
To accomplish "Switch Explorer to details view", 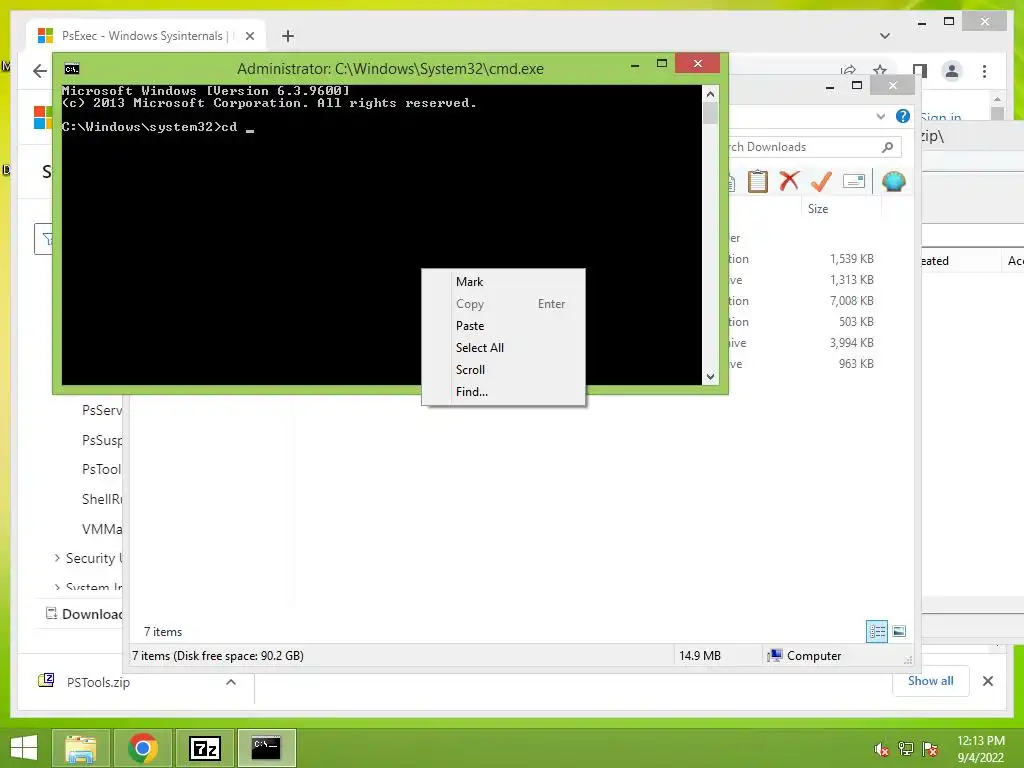I will [x=876, y=632].
